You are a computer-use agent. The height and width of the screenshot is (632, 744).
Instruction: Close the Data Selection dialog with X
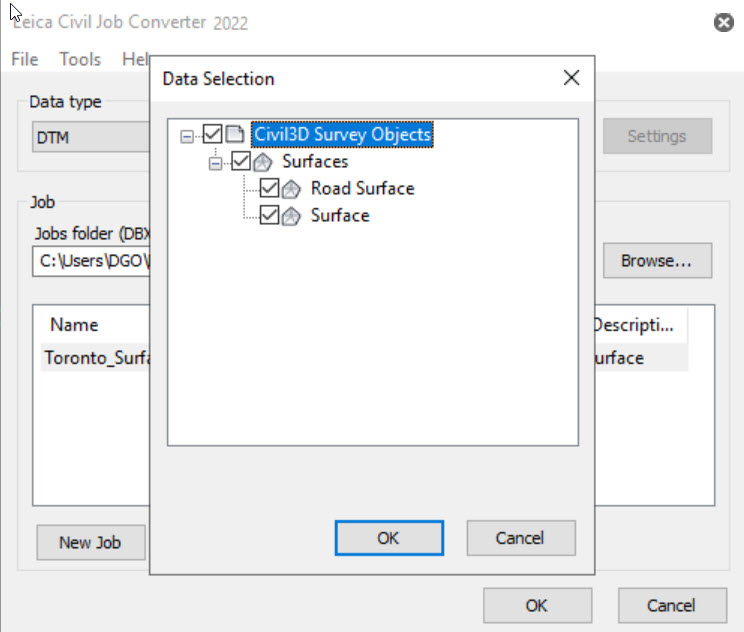tap(571, 78)
